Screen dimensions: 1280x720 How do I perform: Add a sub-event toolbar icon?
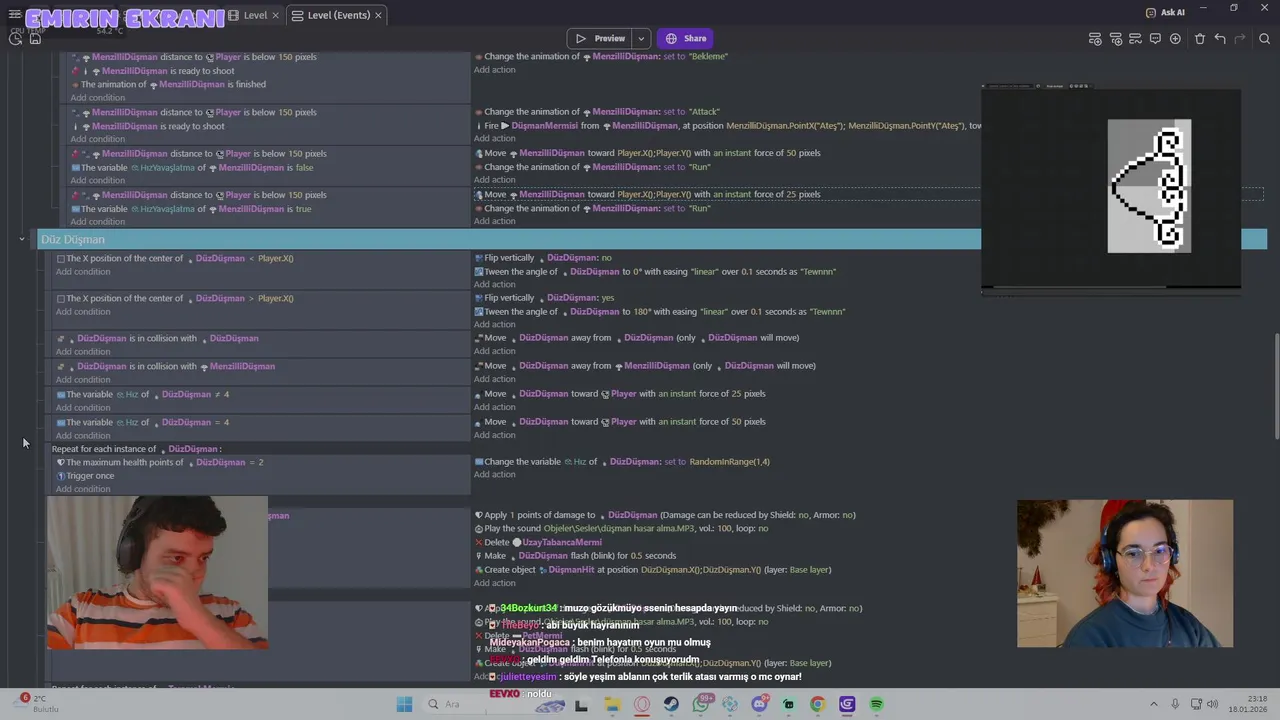(1115, 39)
